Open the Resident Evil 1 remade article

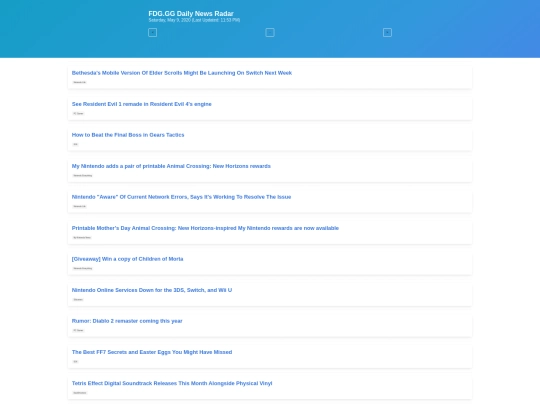[x=142, y=104]
